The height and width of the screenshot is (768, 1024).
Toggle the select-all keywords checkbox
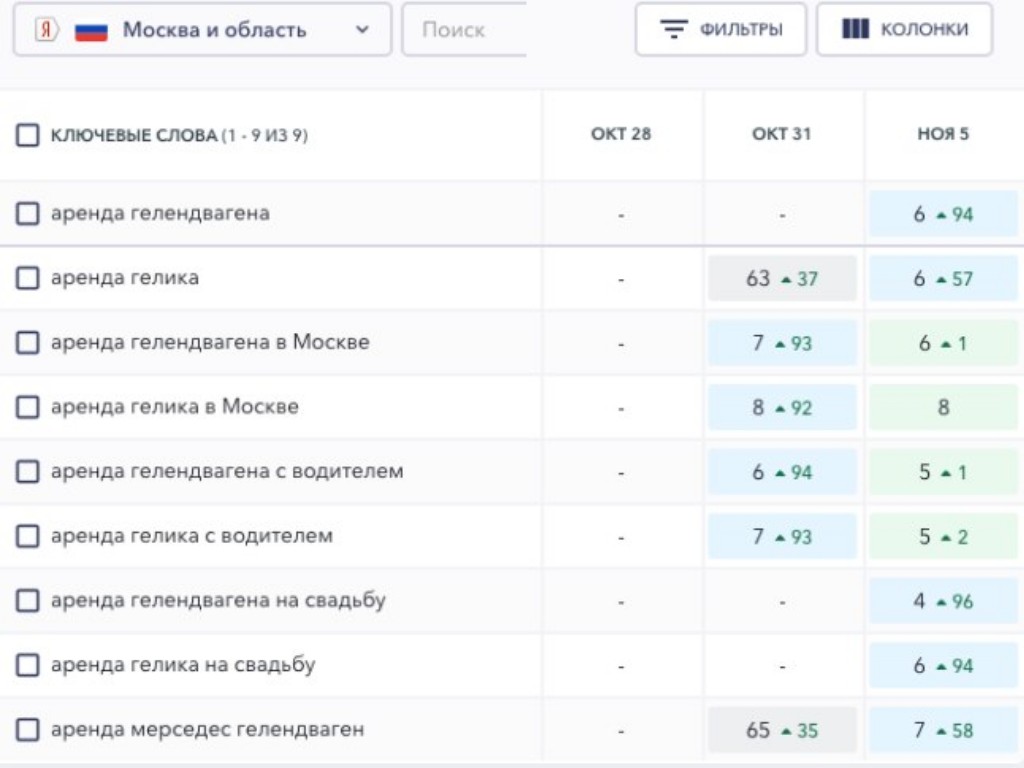point(28,136)
